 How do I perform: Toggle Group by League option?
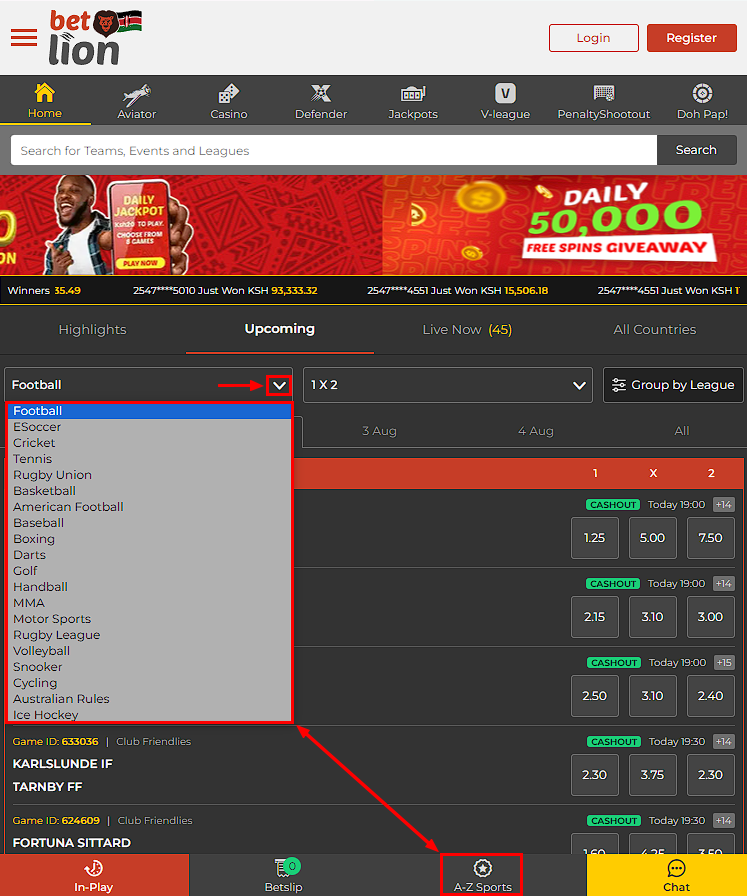click(673, 385)
